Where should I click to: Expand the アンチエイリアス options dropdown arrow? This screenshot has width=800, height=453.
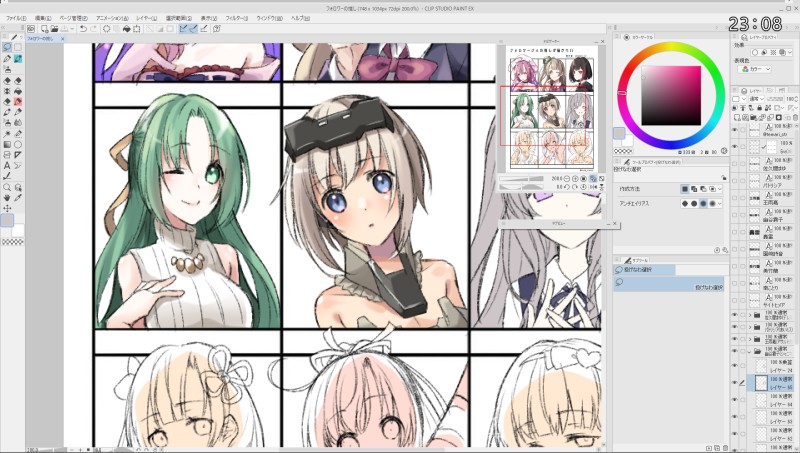[x=720, y=204]
